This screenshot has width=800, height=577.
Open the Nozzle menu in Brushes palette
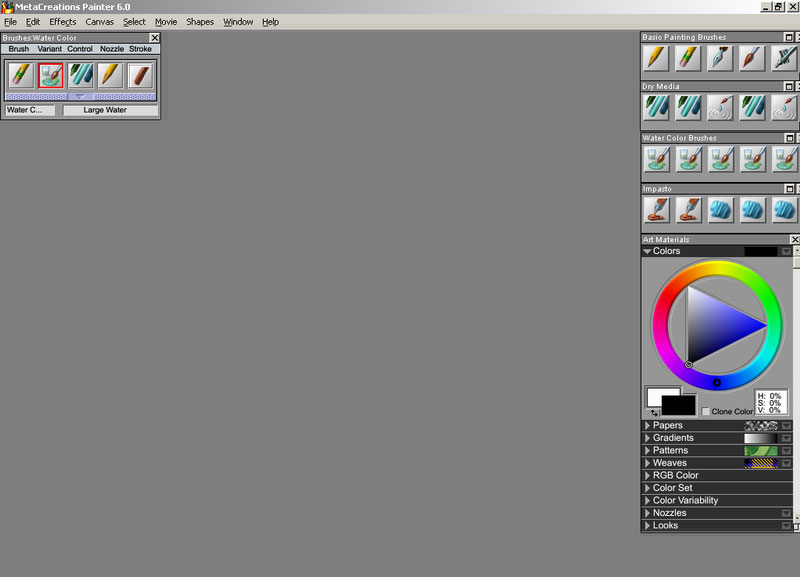pyautogui.click(x=112, y=49)
